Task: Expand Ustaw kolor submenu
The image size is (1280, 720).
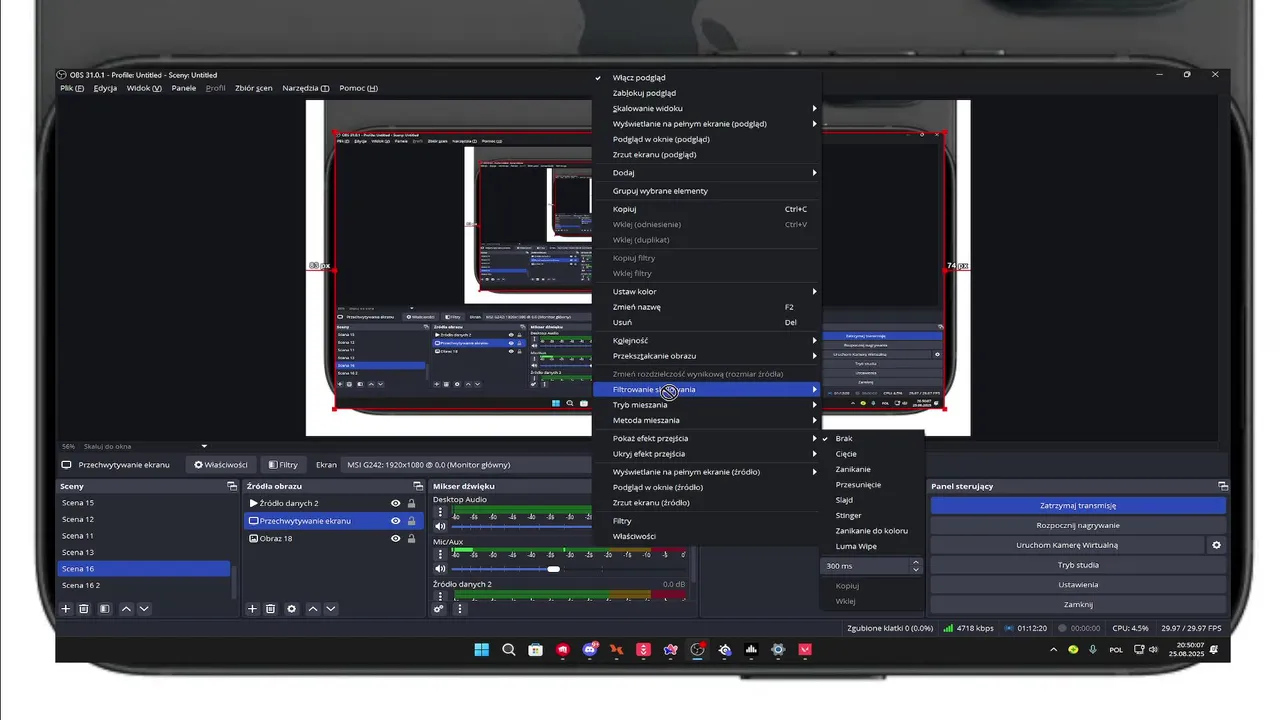Action: tap(706, 292)
